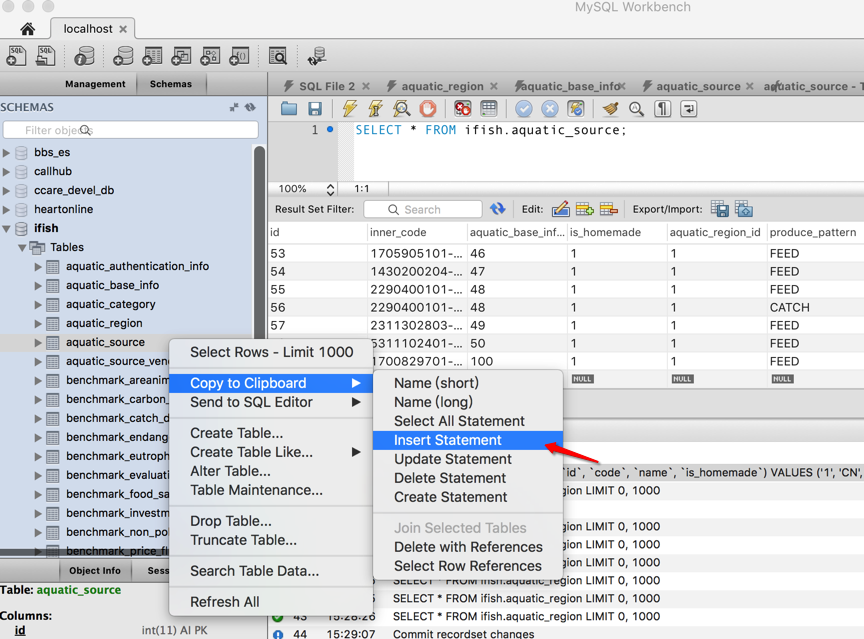Execute statement under cursor icon
The width and height of the screenshot is (864, 639).
(376, 109)
